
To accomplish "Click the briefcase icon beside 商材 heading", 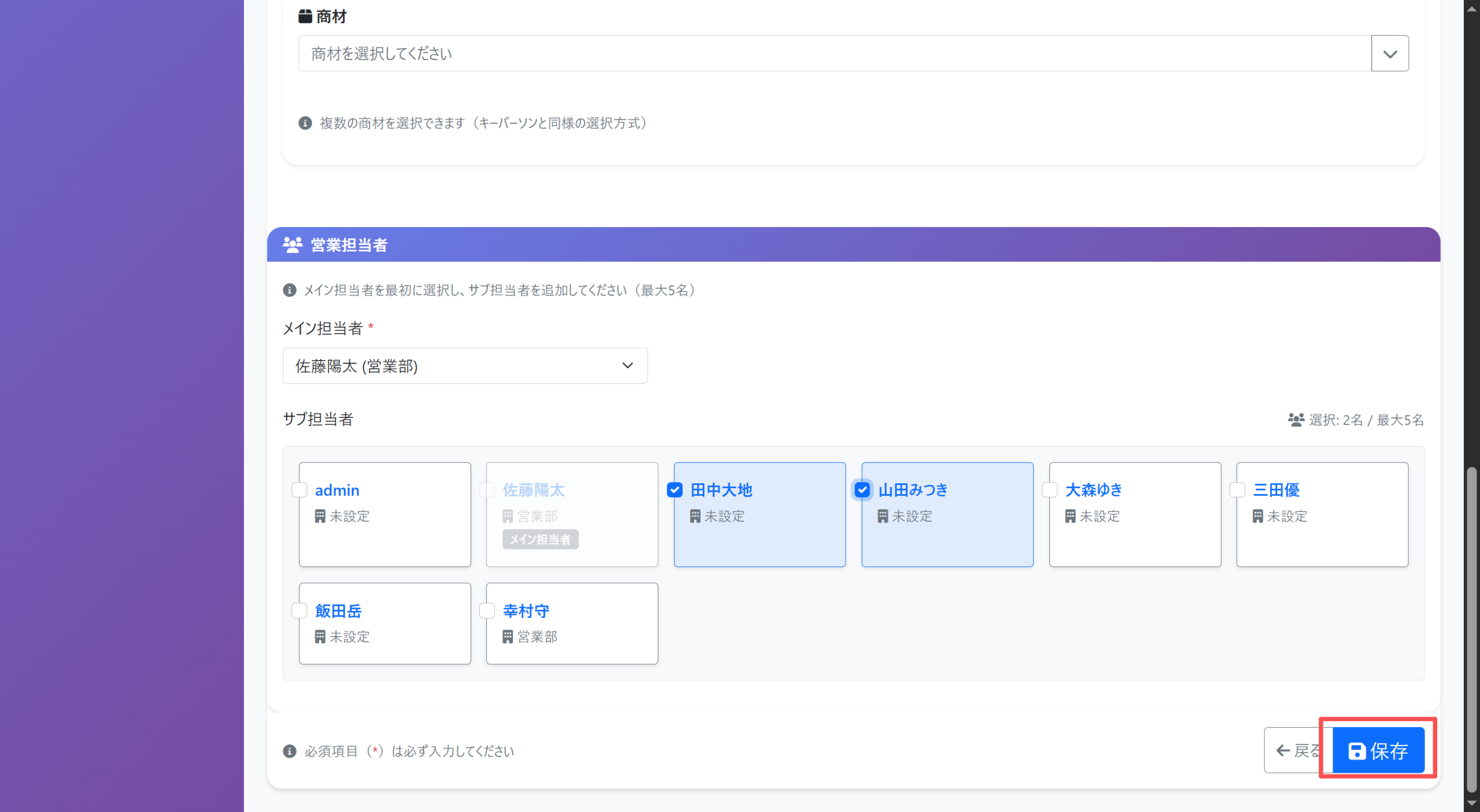I will 305,16.
